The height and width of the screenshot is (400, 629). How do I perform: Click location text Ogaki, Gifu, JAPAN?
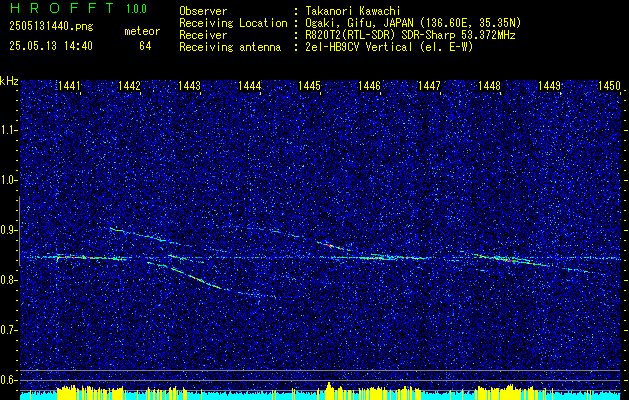pos(360,23)
